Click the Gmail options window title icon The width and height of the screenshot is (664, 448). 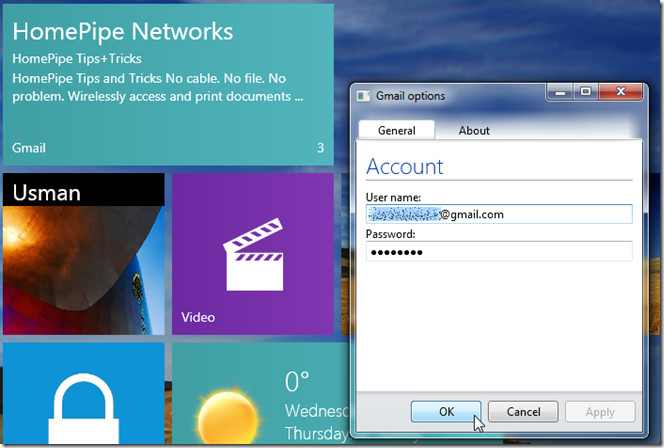click(x=363, y=96)
